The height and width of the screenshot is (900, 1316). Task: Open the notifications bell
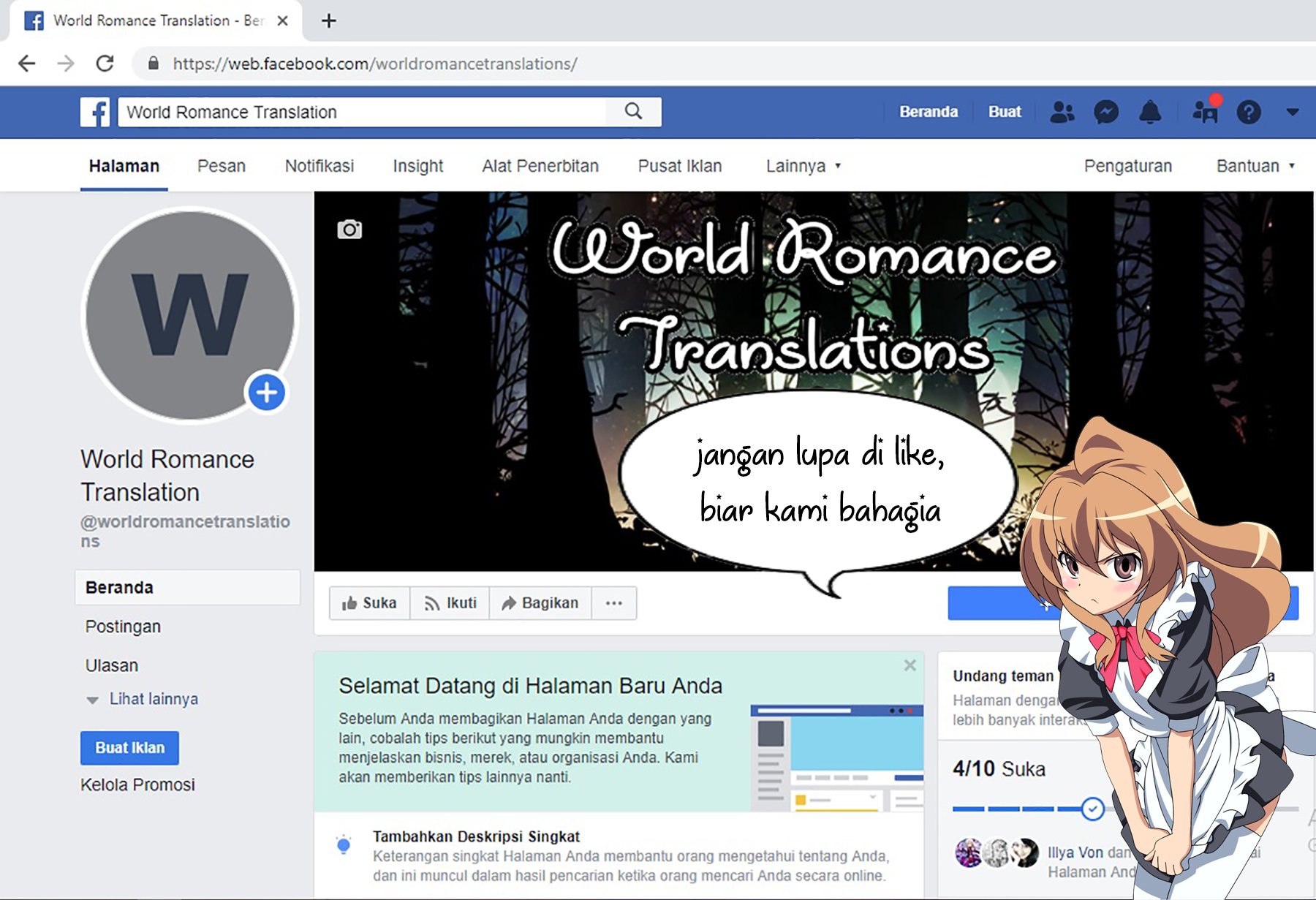1151,111
